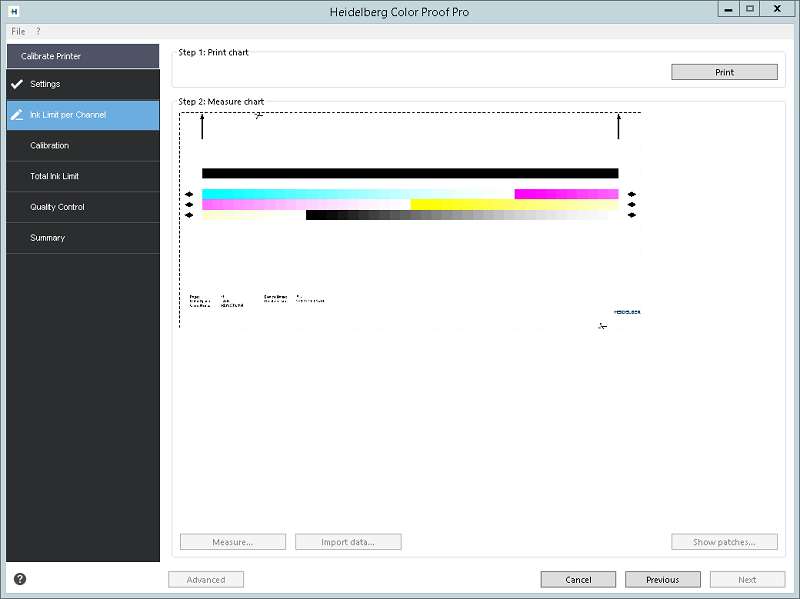Click the checkmark icon beside Settings
The width and height of the screenshot is (800, 599).
[x=17, y=84]
